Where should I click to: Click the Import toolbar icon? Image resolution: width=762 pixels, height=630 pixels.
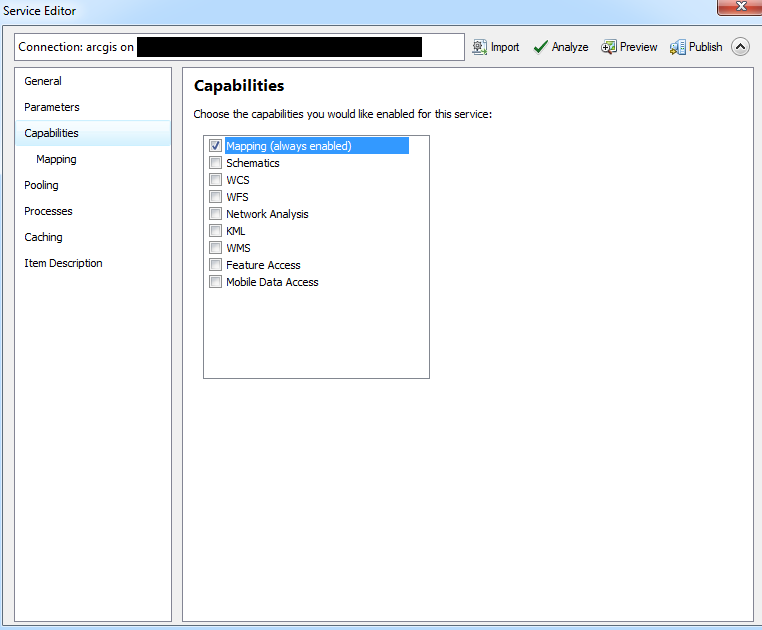(480, 47)
